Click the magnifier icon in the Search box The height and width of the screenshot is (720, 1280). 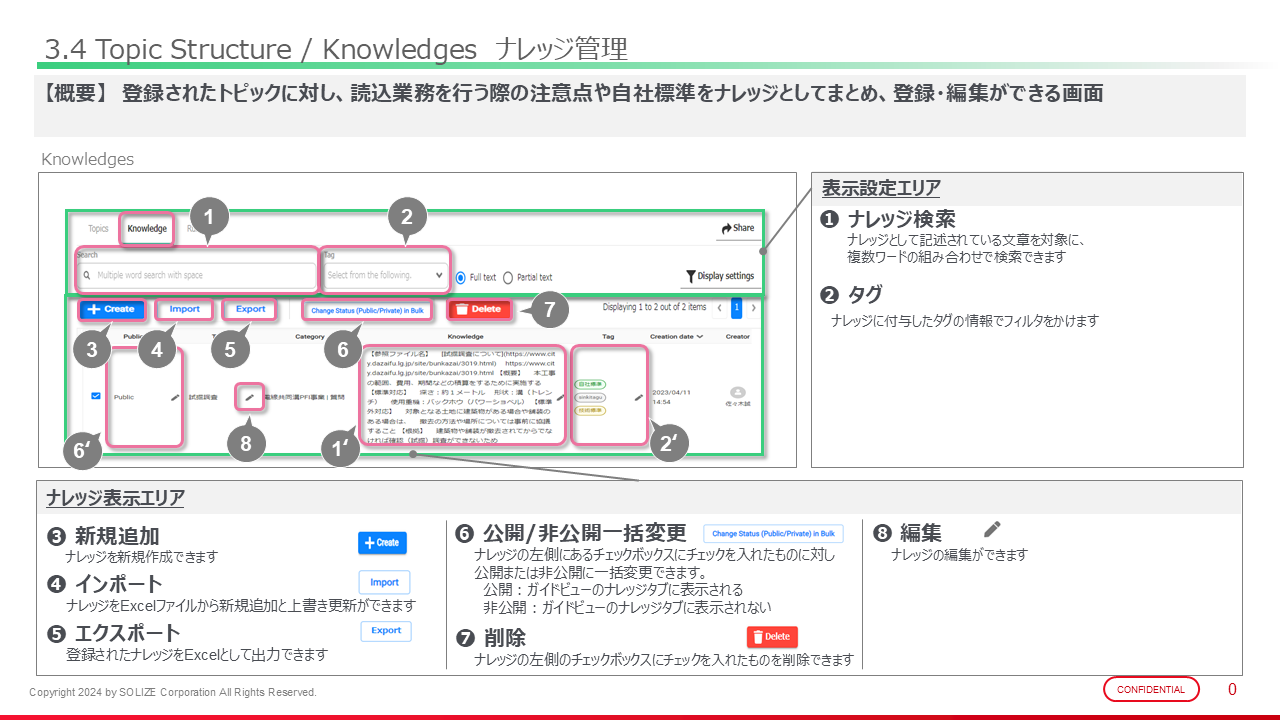[88, 275]
